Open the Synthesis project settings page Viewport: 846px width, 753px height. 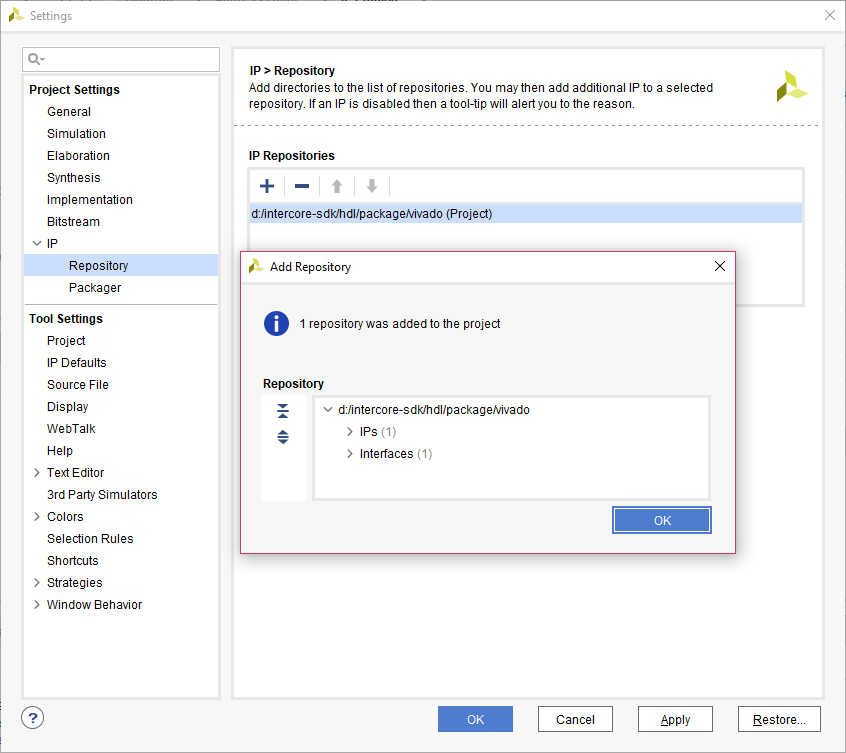[74, 178]
